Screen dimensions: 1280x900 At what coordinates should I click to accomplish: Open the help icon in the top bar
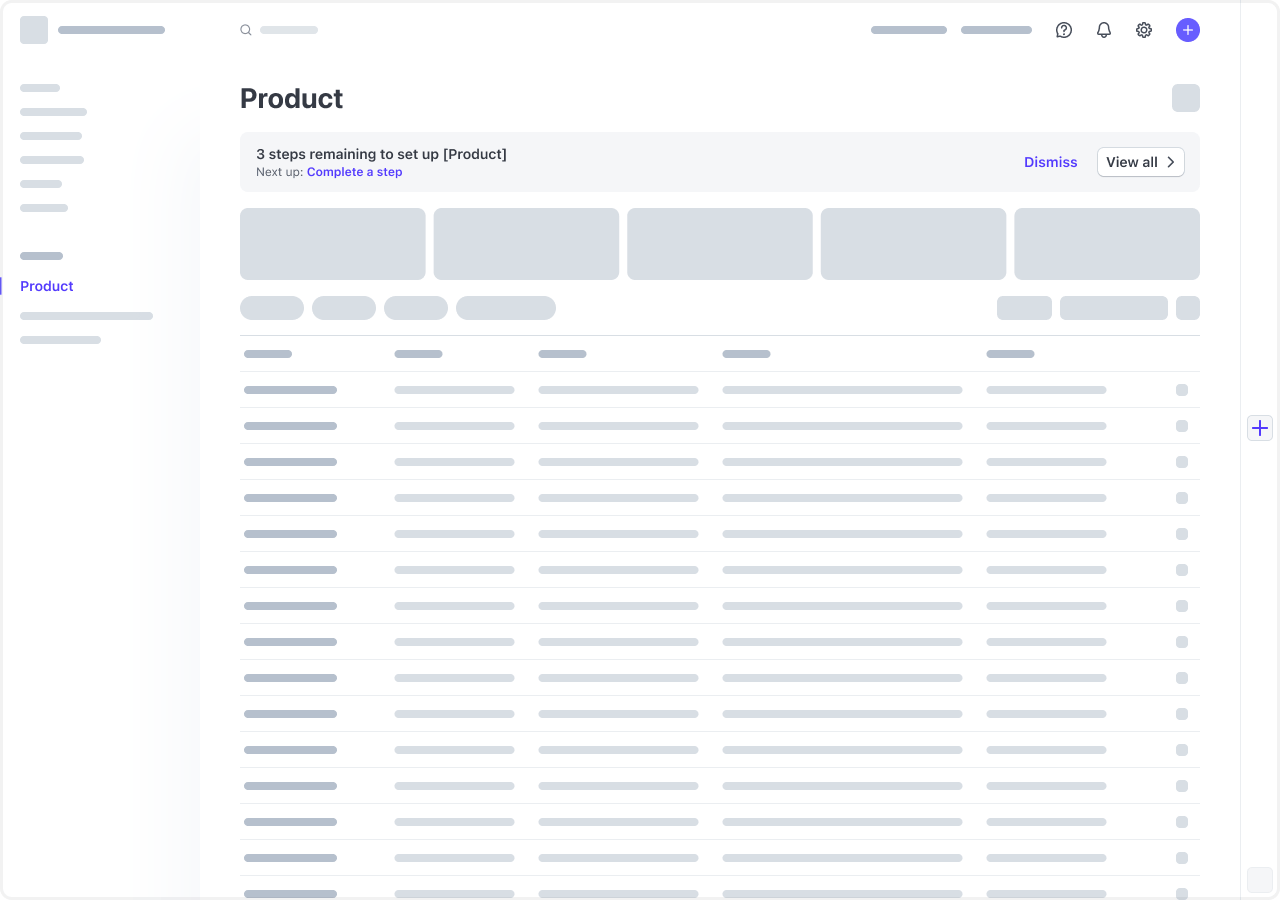(x=1063, y=30)
